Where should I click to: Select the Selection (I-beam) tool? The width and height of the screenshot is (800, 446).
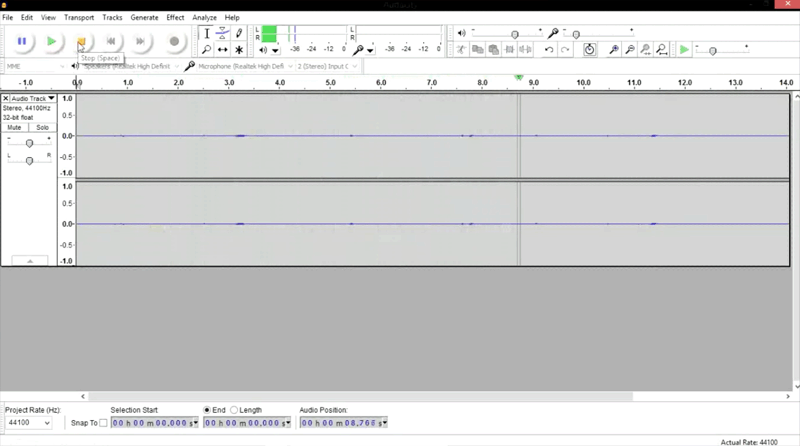pos(207,34)
